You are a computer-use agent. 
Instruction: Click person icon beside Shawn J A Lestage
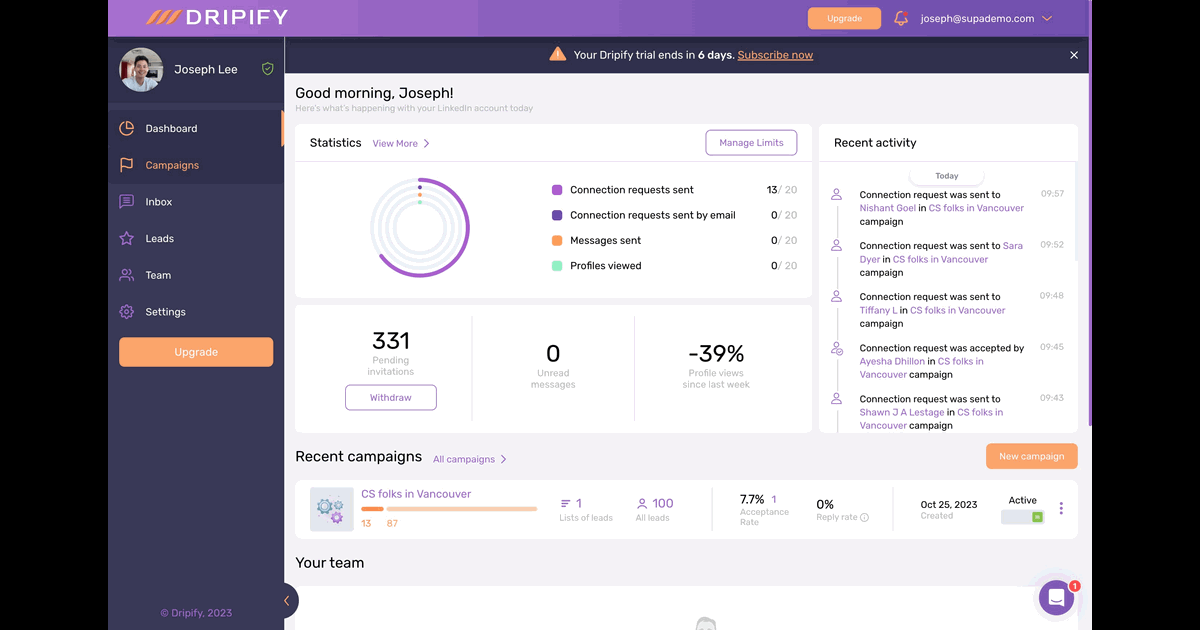837,398
